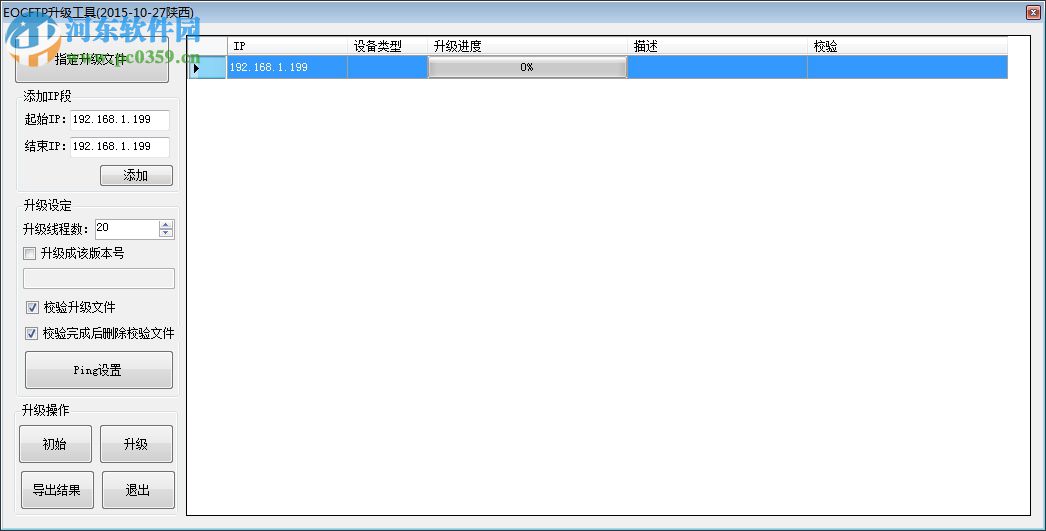This screenshot has width=1046, height=531.
Task: Click the 指定升级文件 button
Action: tap(91, 60)
